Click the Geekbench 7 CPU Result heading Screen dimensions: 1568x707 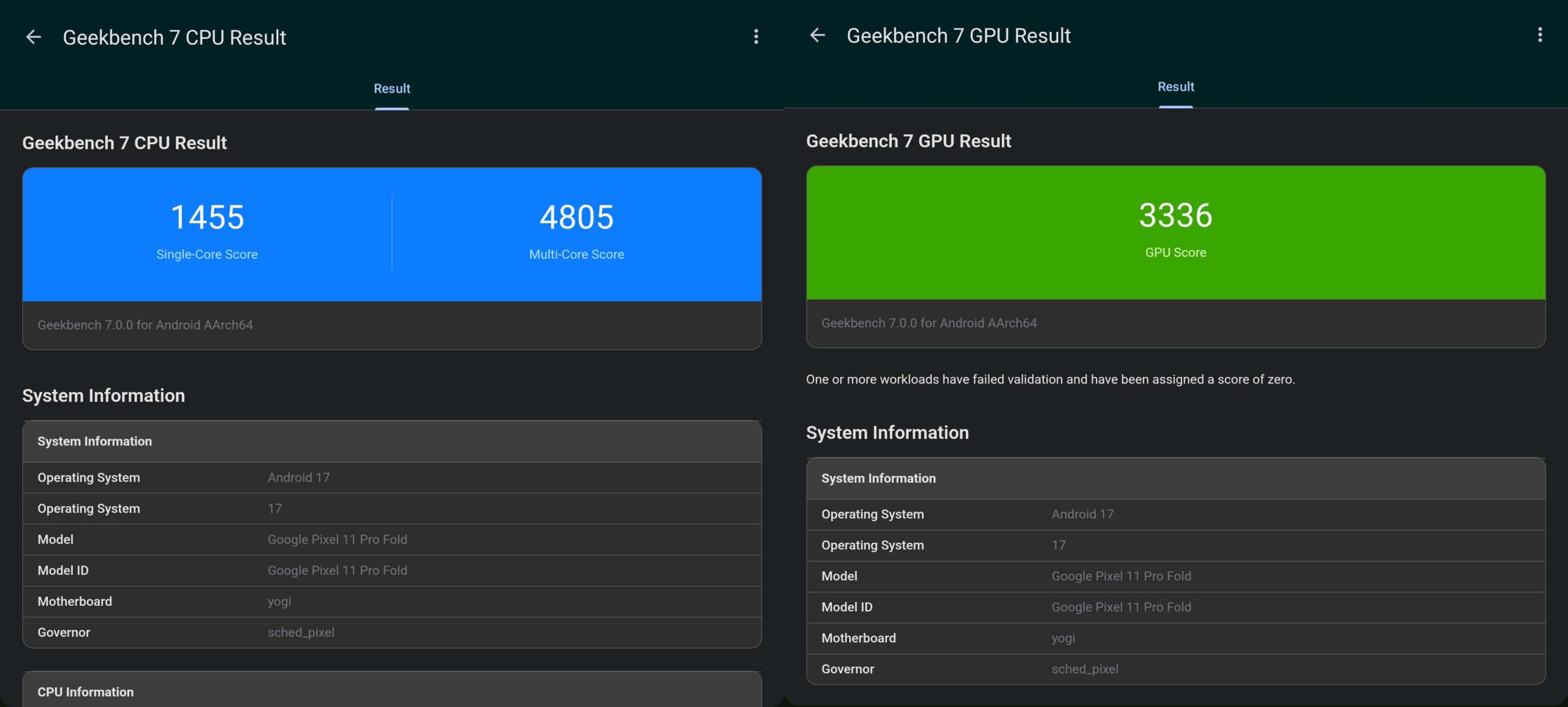coord(124,143)
